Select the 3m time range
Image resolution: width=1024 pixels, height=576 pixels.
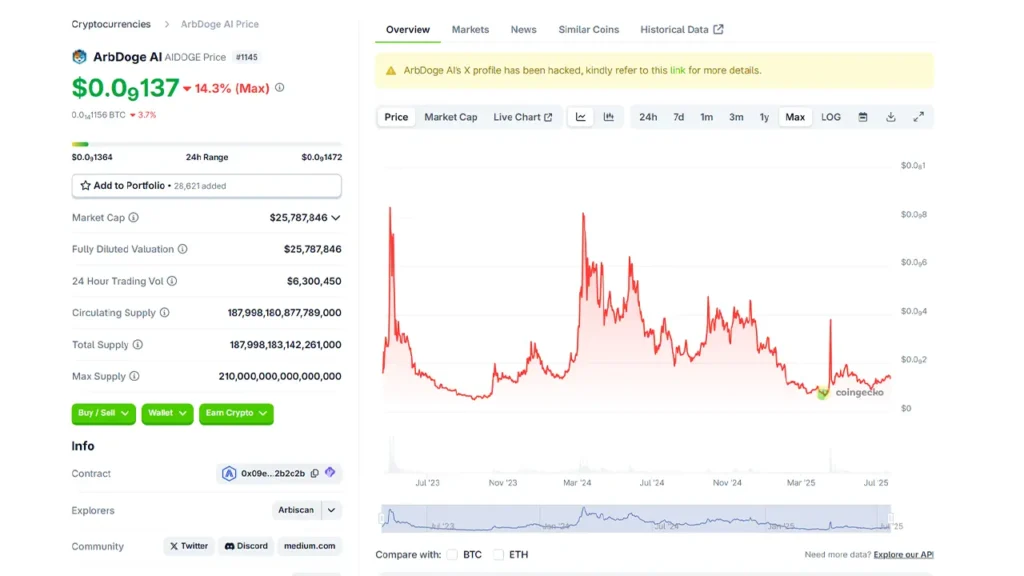(x=736, y=117)
